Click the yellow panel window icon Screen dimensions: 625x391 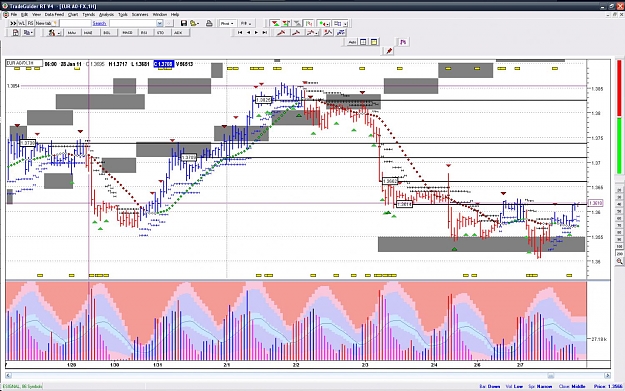(x=374, y=42)
